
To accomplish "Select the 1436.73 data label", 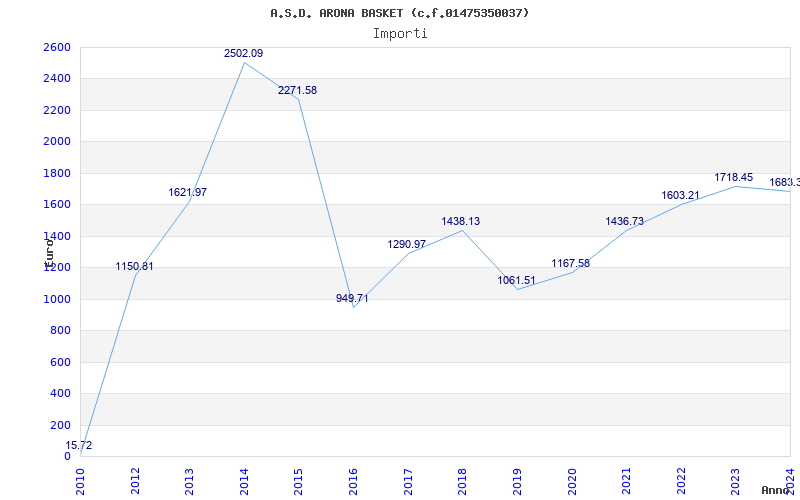I will (x=624, y=221).
